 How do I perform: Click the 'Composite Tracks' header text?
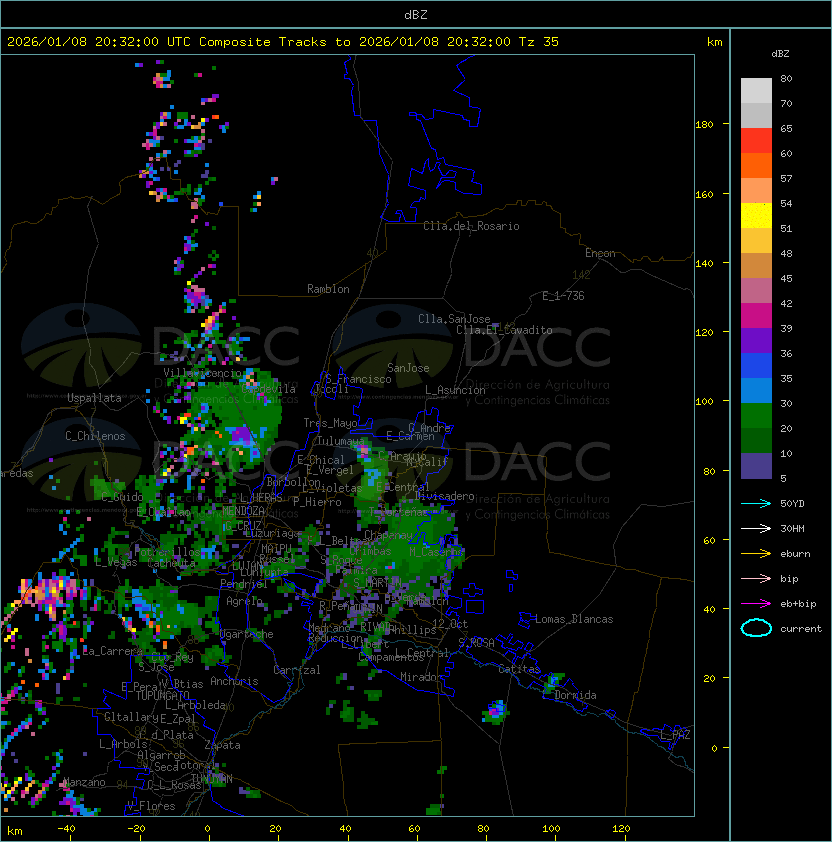point(263,42)
